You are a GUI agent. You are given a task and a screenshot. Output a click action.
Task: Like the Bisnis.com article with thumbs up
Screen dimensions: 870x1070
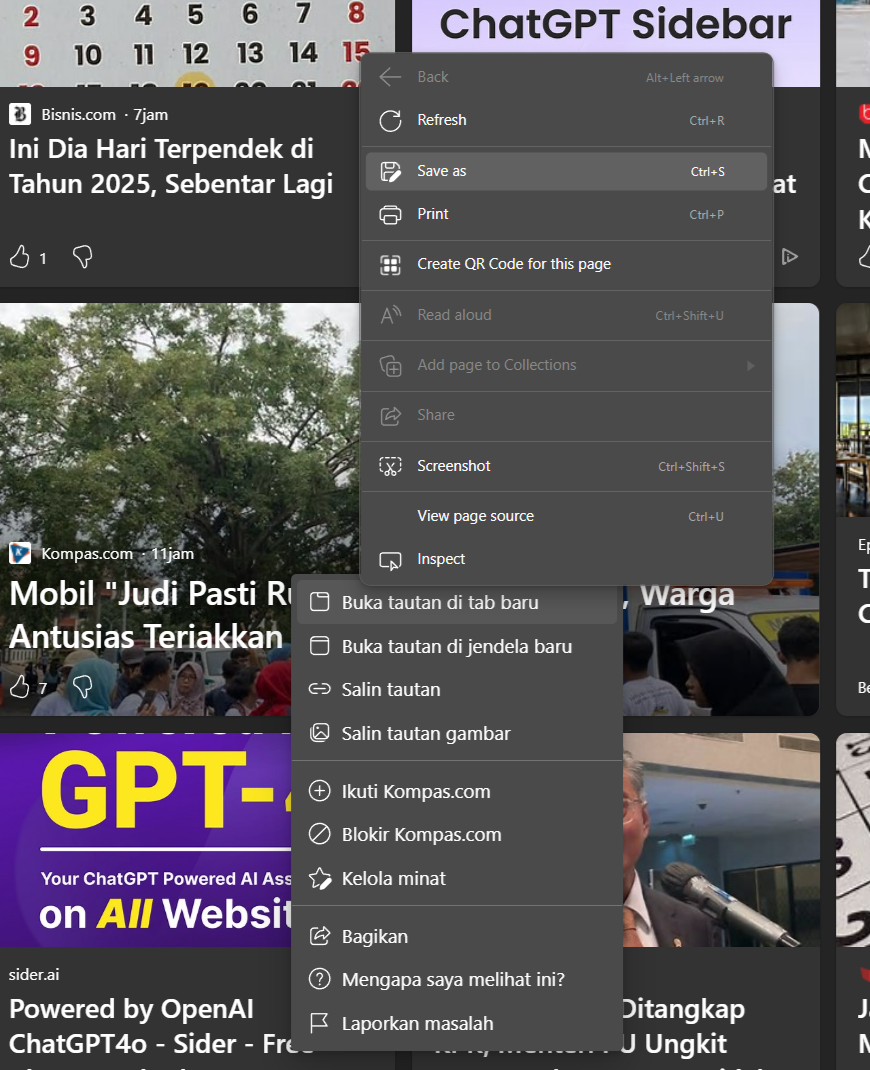click(20, 257)
